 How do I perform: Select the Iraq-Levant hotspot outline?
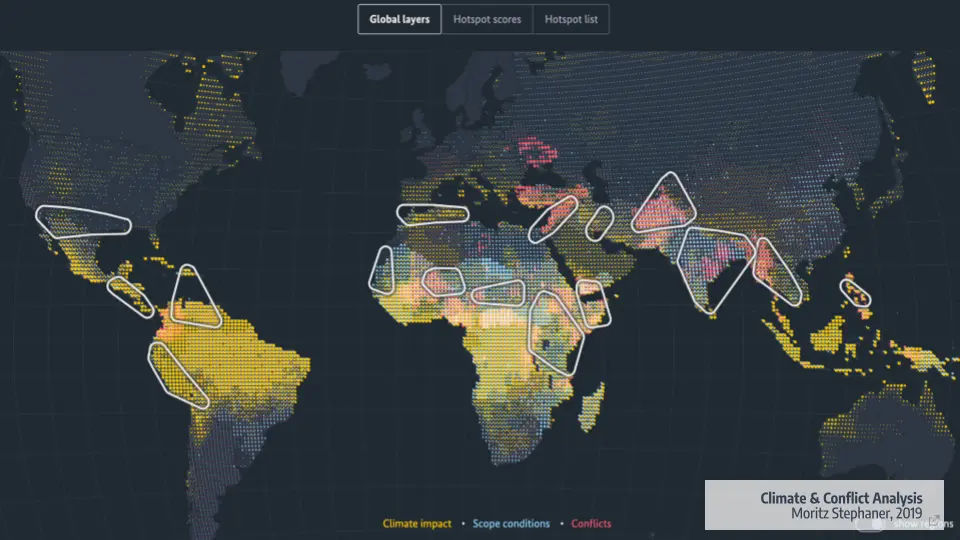[x=553, y=219]
